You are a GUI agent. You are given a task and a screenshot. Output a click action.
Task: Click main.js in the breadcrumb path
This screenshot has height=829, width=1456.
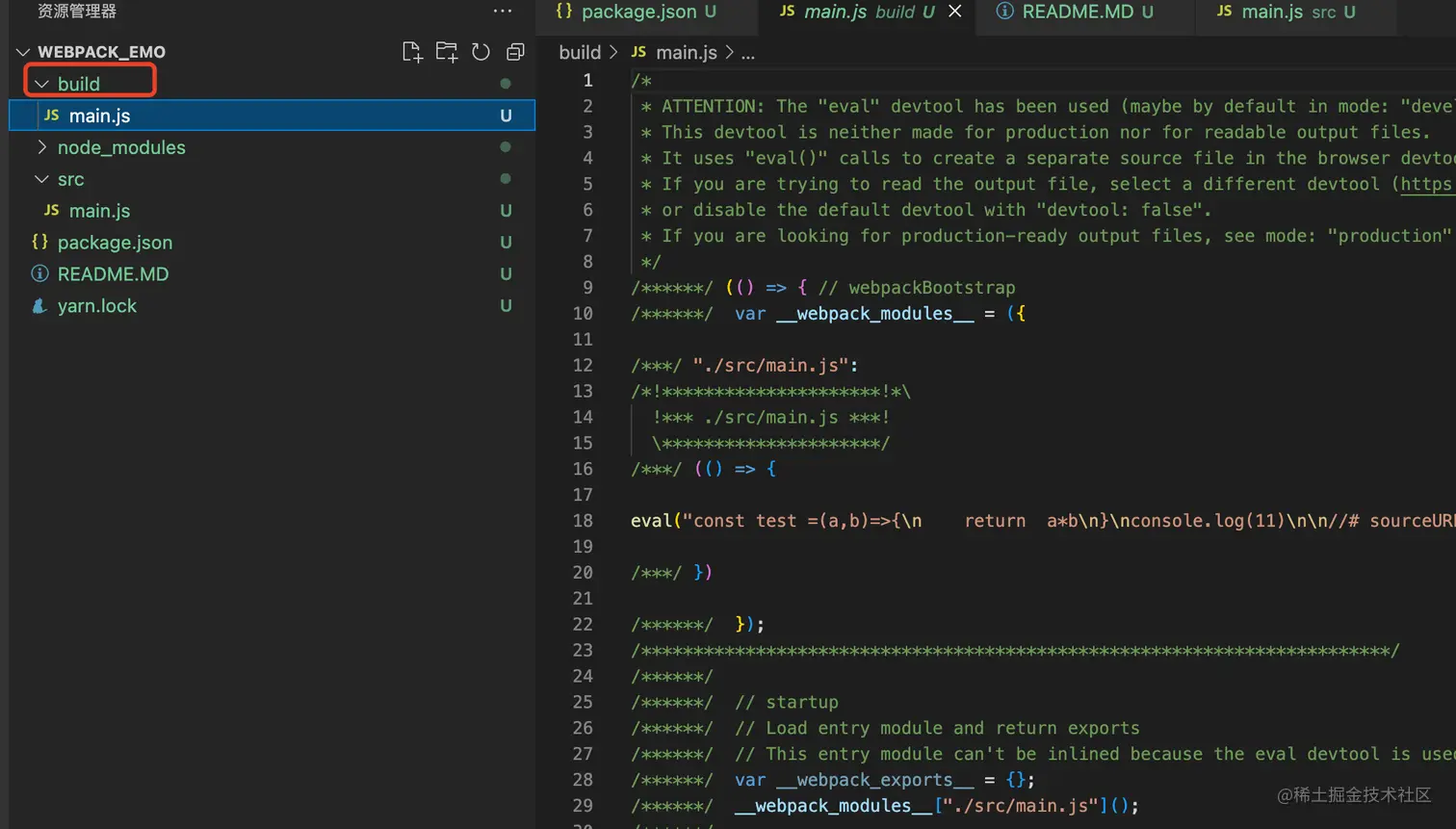point(687,53)
